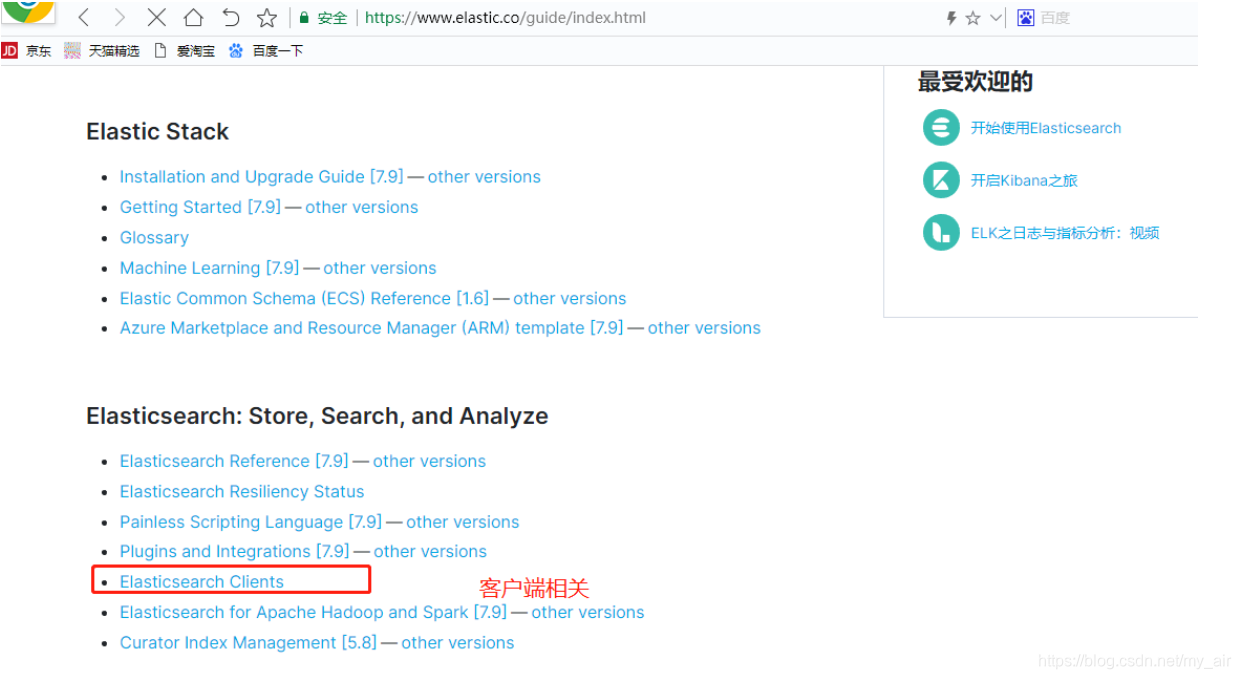Image resolution: width=1241 pixels, height=679 pixels.
Task: Open other versions of Machine Learning
Action: (380, 268)
